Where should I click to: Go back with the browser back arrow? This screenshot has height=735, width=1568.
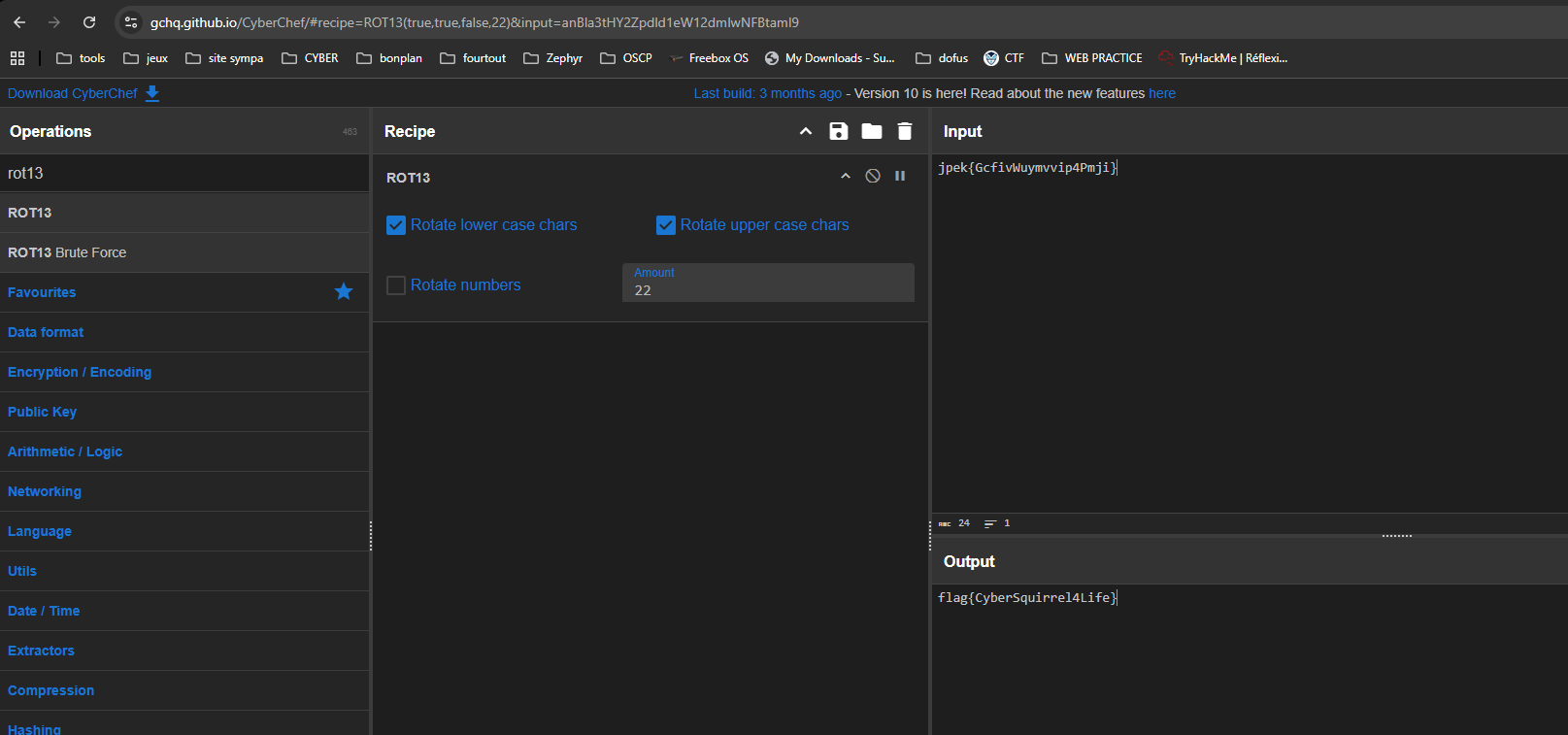tap(19, 22)
